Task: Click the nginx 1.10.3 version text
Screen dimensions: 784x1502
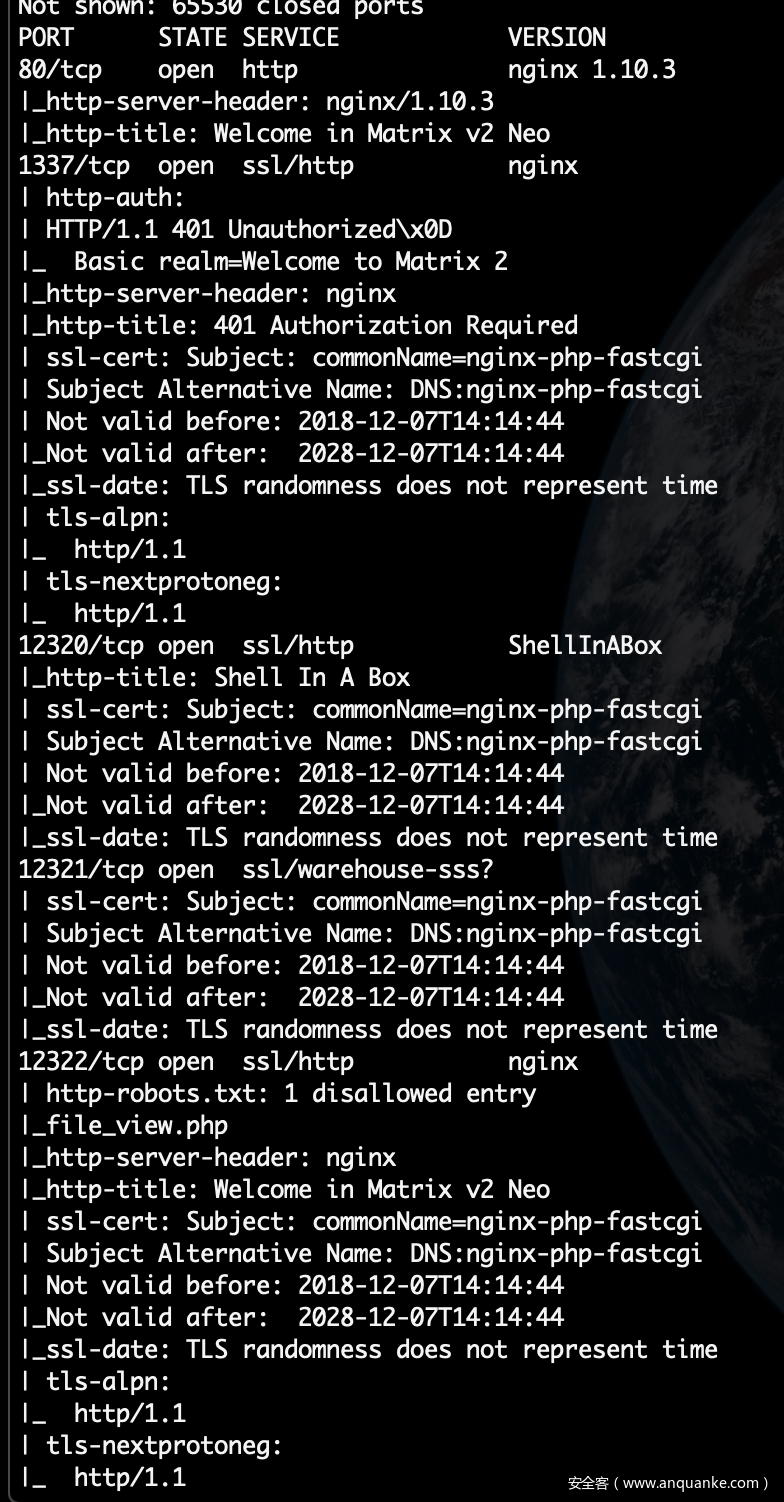Action: (591, 70)
